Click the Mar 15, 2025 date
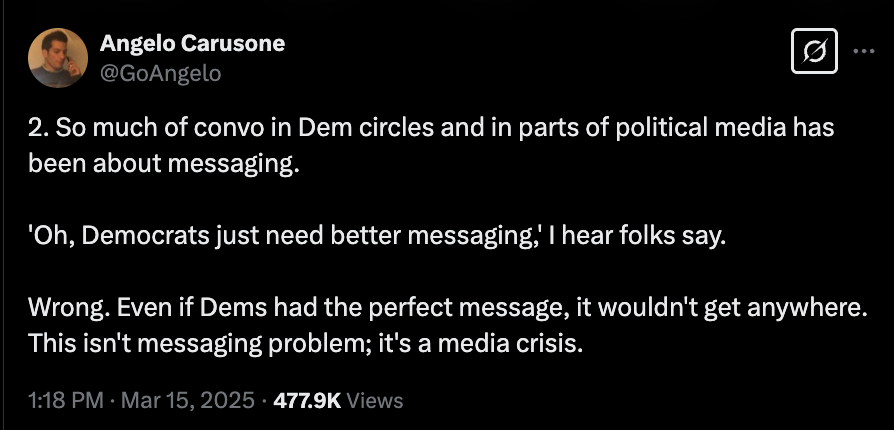Screen dimensions: 894x430 tap(188, 400)
